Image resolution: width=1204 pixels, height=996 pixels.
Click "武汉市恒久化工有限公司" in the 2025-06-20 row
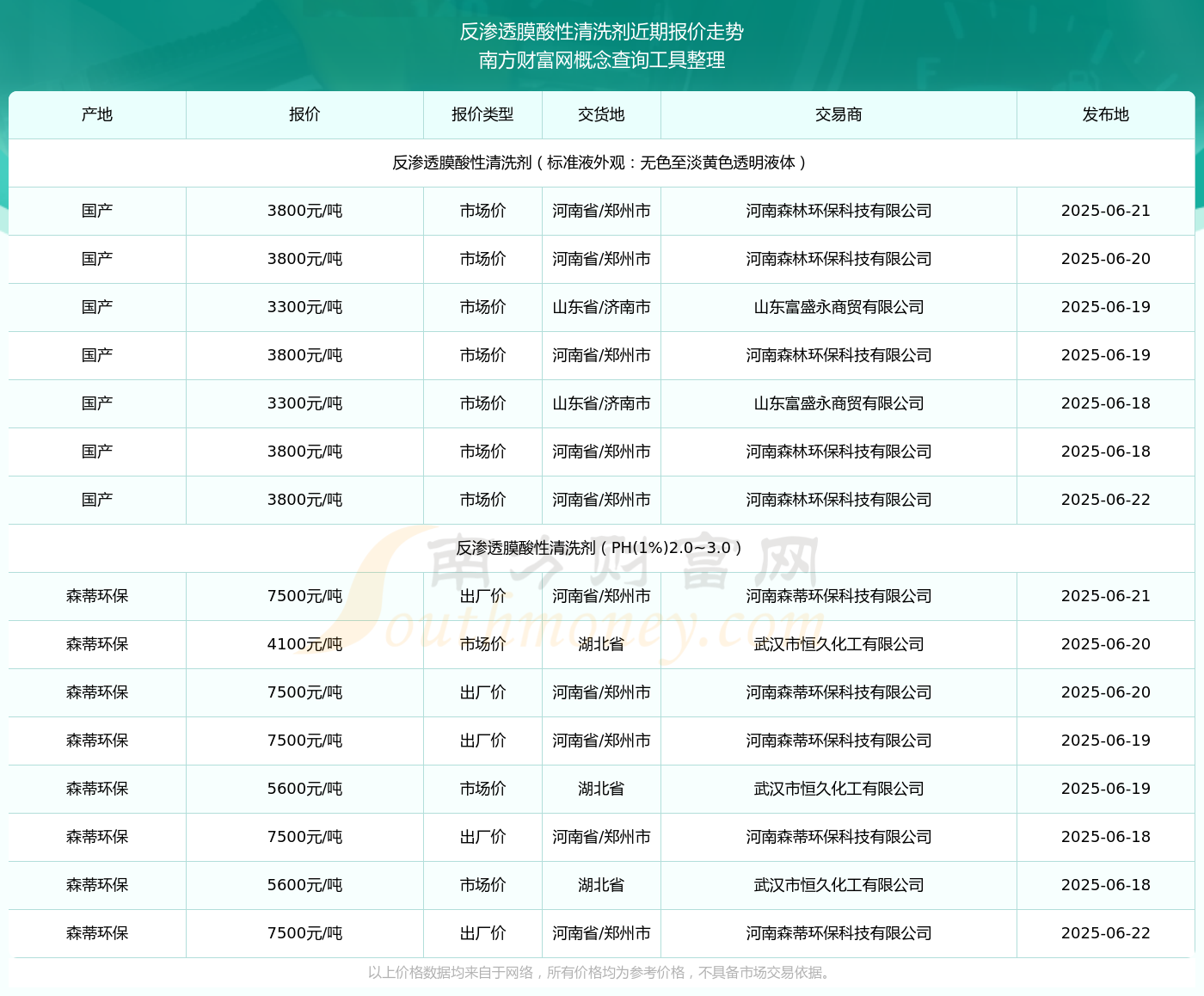click(838, 644)
